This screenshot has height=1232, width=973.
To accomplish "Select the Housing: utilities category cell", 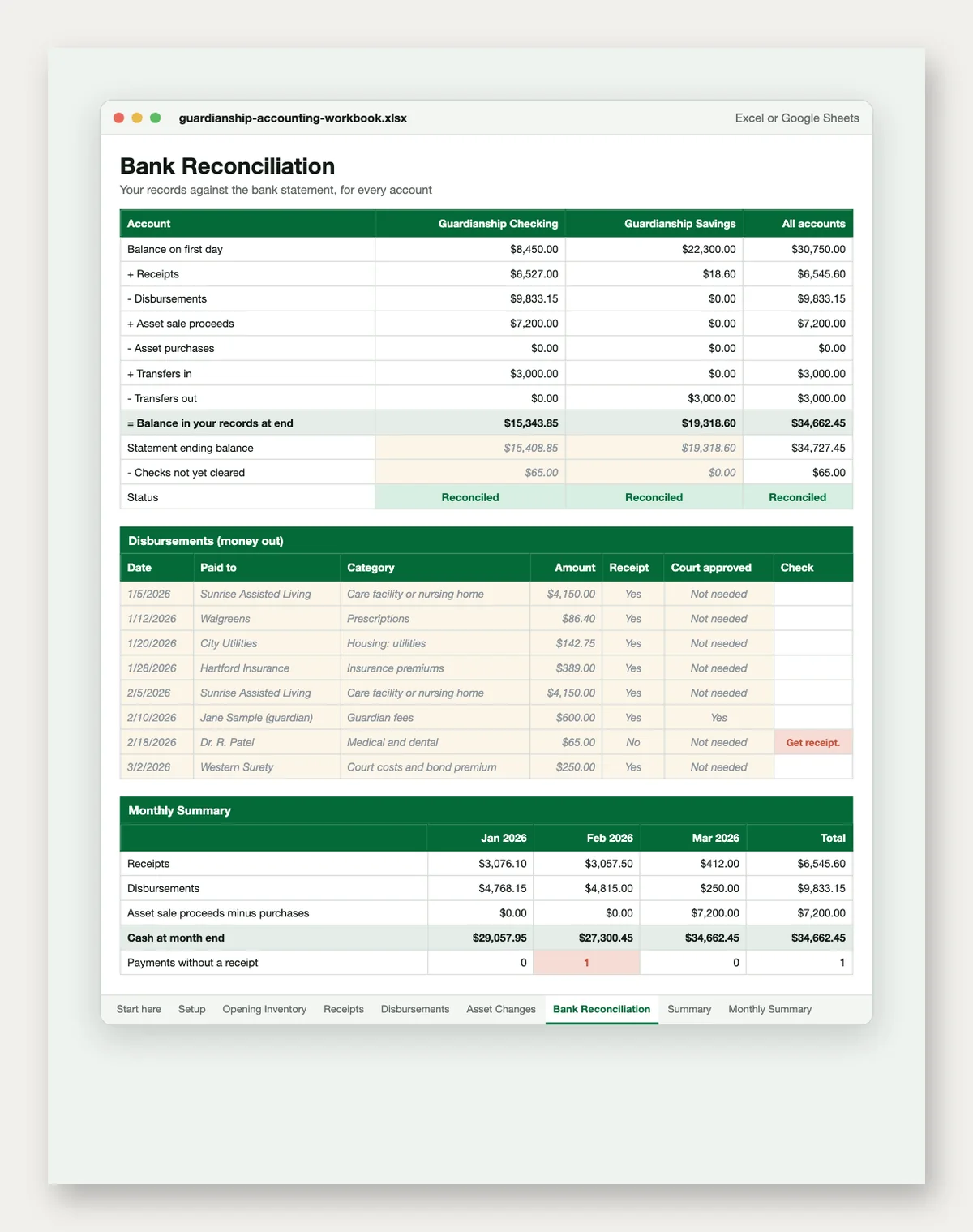I will 435,643.
